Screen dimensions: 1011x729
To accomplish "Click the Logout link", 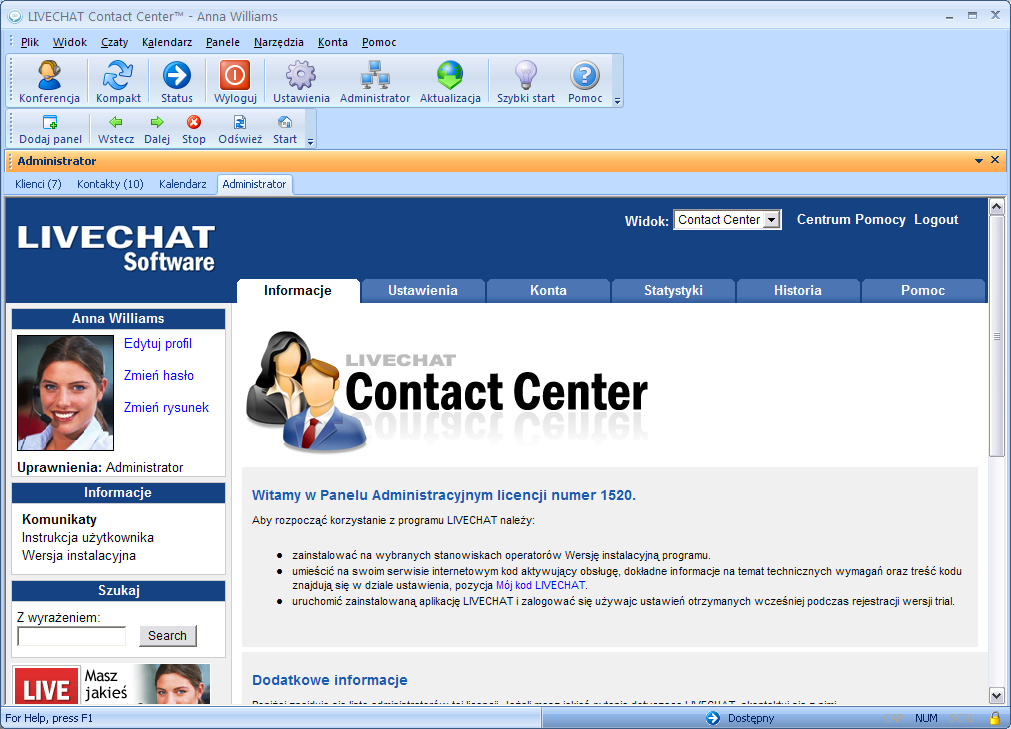I will coord(936,220).
